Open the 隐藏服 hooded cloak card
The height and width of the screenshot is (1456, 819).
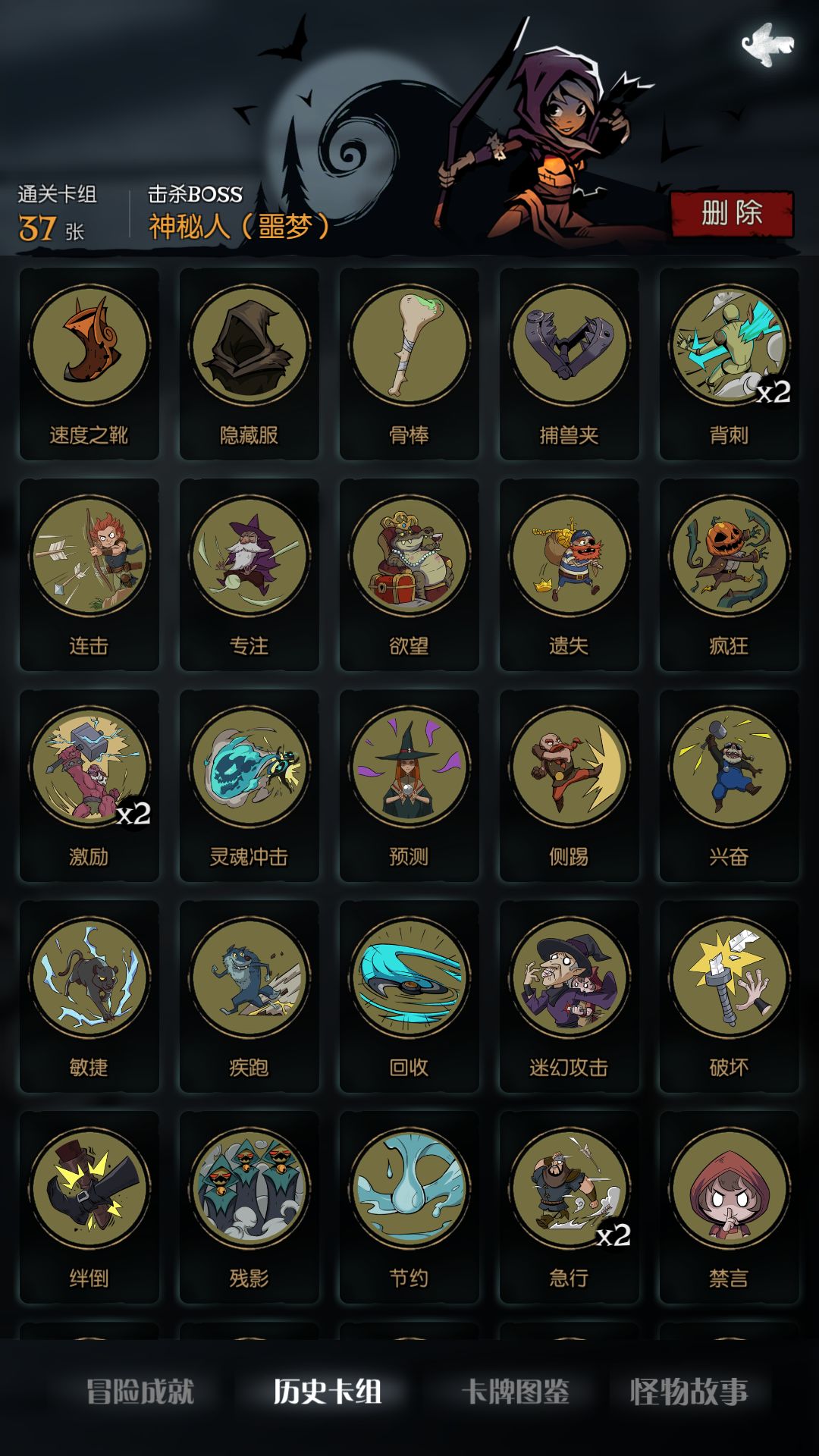[249, 363]
